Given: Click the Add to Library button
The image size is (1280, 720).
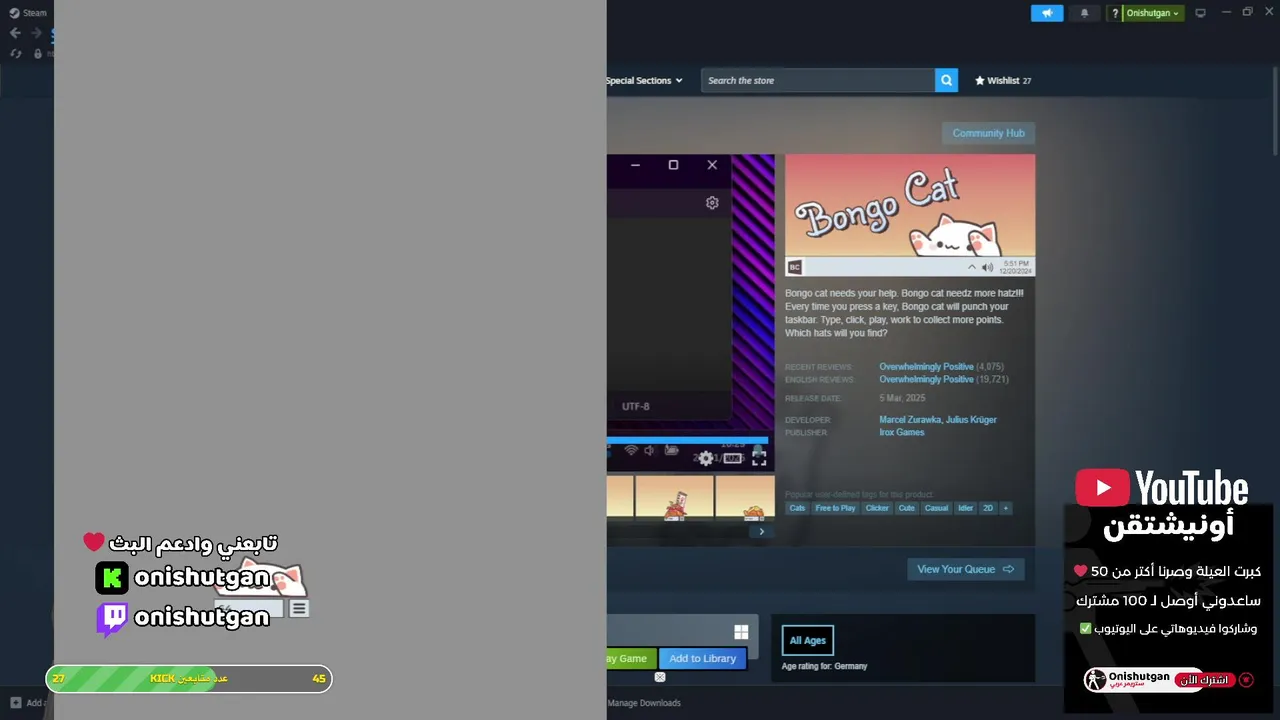Looking at the screenshot, I should point(702,658).
